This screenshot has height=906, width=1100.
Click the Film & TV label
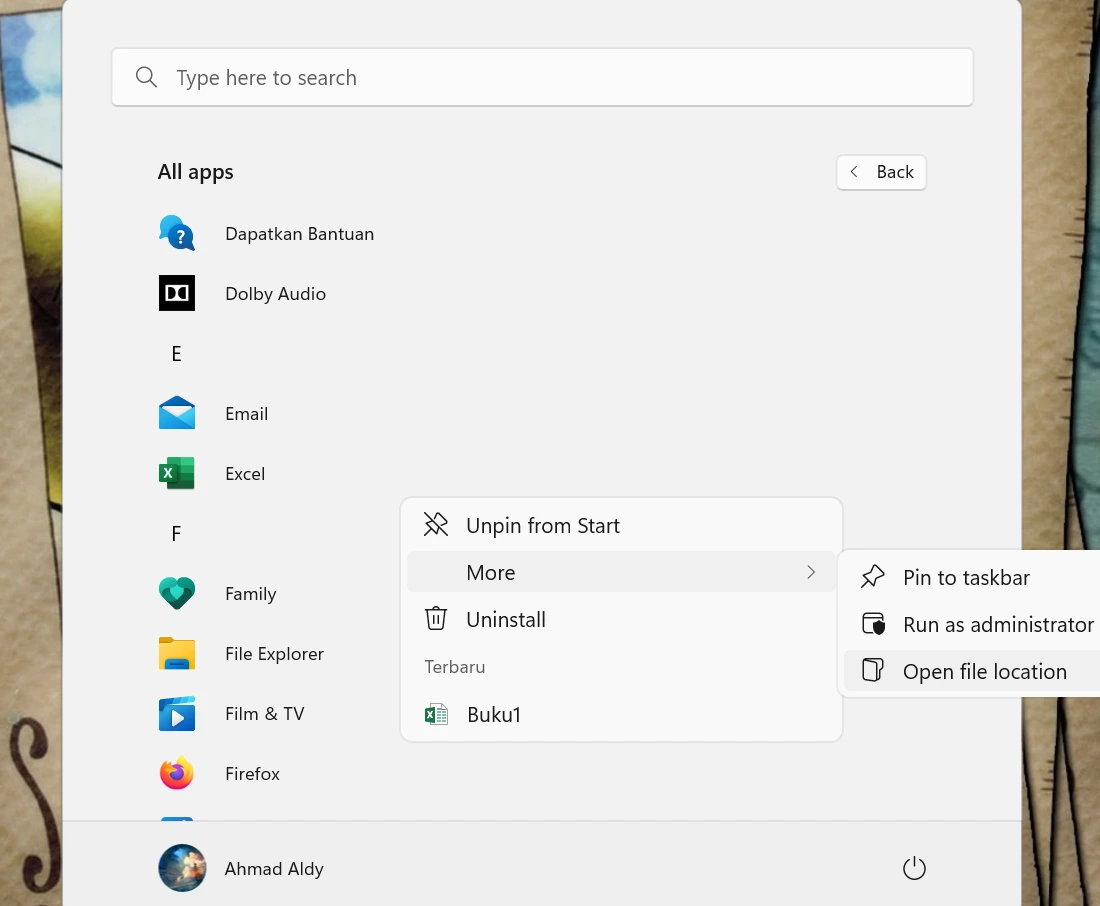tap(264, 714)
